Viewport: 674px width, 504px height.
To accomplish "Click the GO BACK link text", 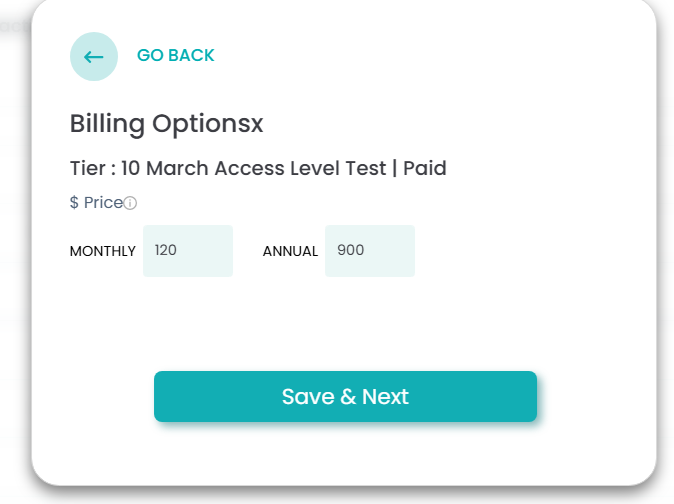I will click(x=176, y=56).
